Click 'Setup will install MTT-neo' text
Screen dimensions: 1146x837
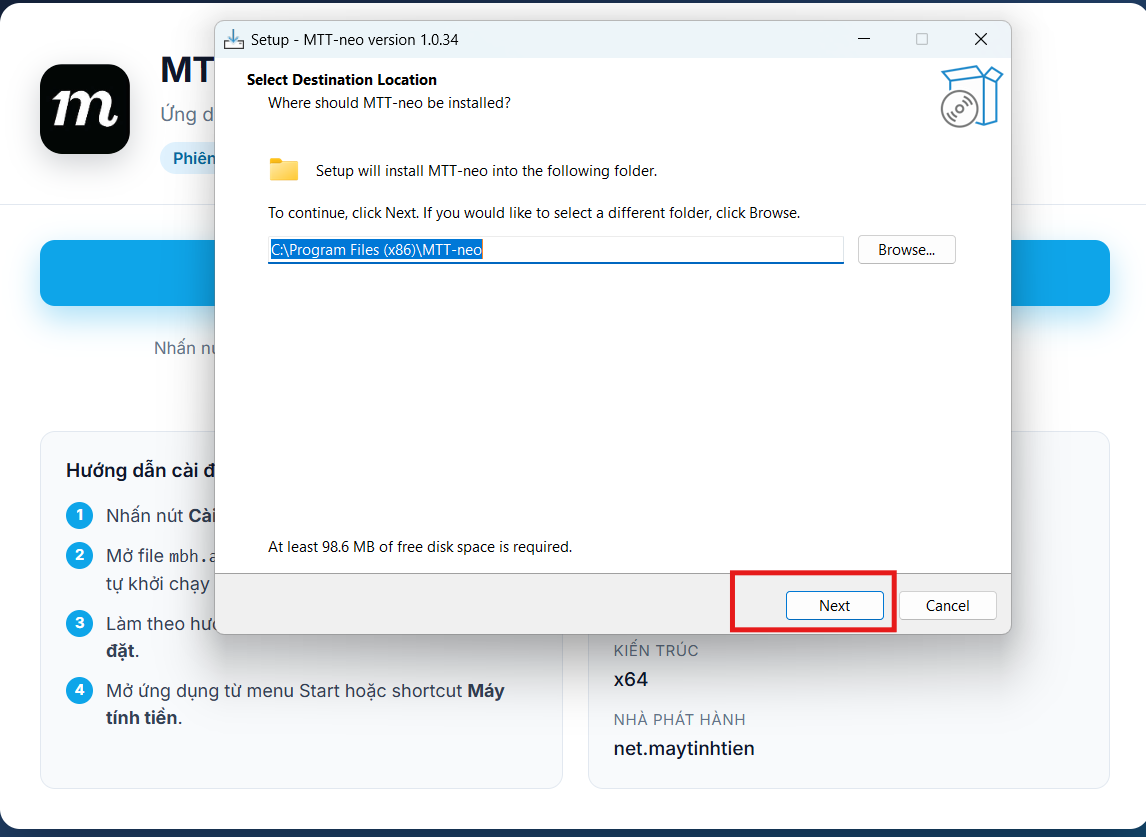pyautogui.click(x=486, y=171)
